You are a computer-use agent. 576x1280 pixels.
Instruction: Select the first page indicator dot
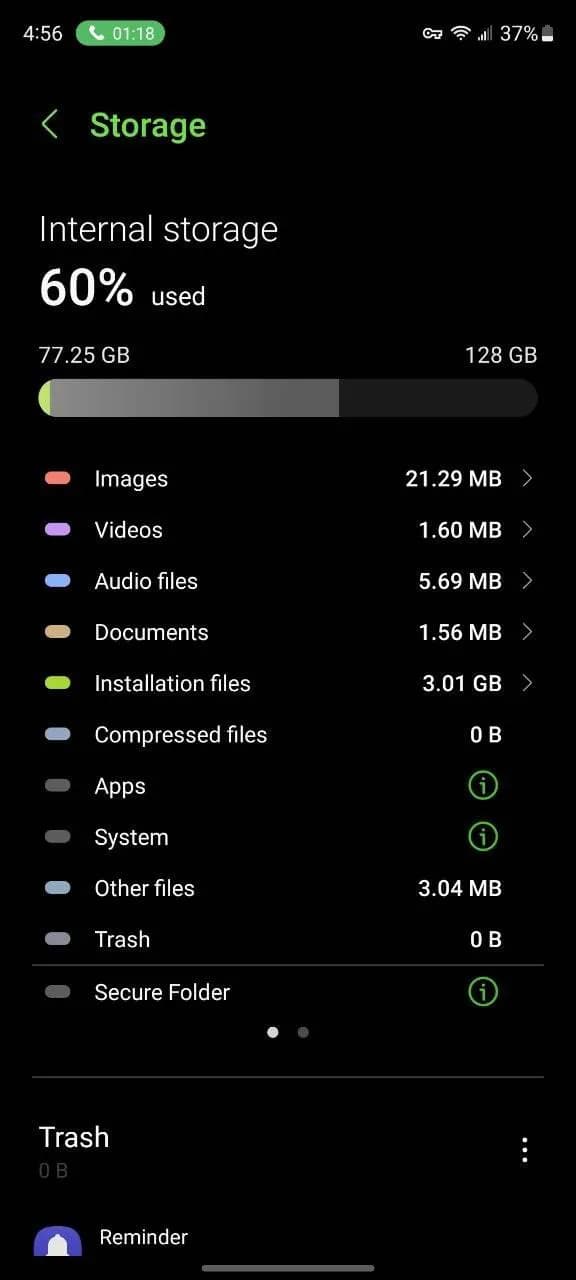(273, 1032)
